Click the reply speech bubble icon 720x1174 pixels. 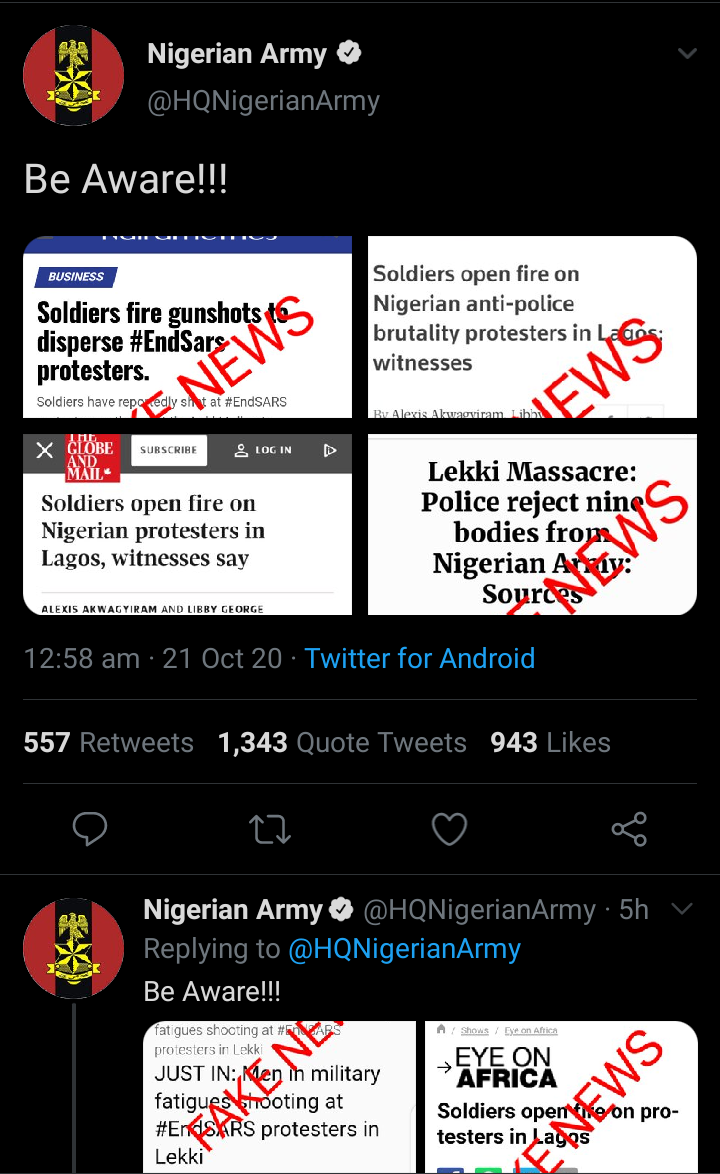click(x=91, y=829)
